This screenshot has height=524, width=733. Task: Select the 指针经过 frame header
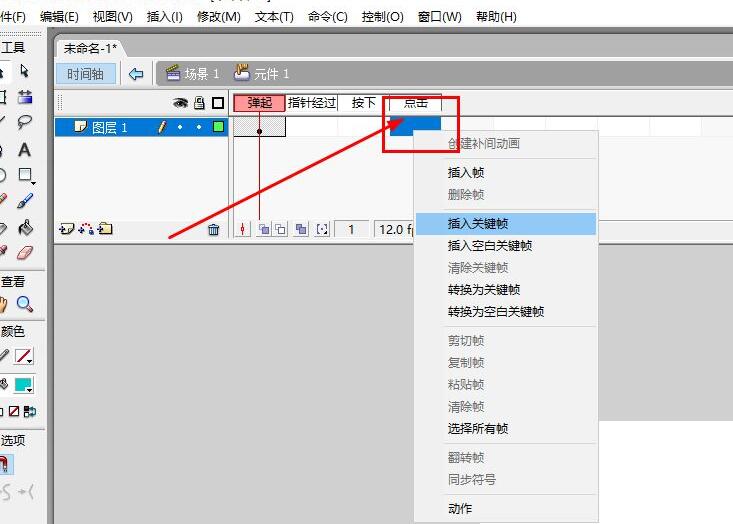point(312,103)
